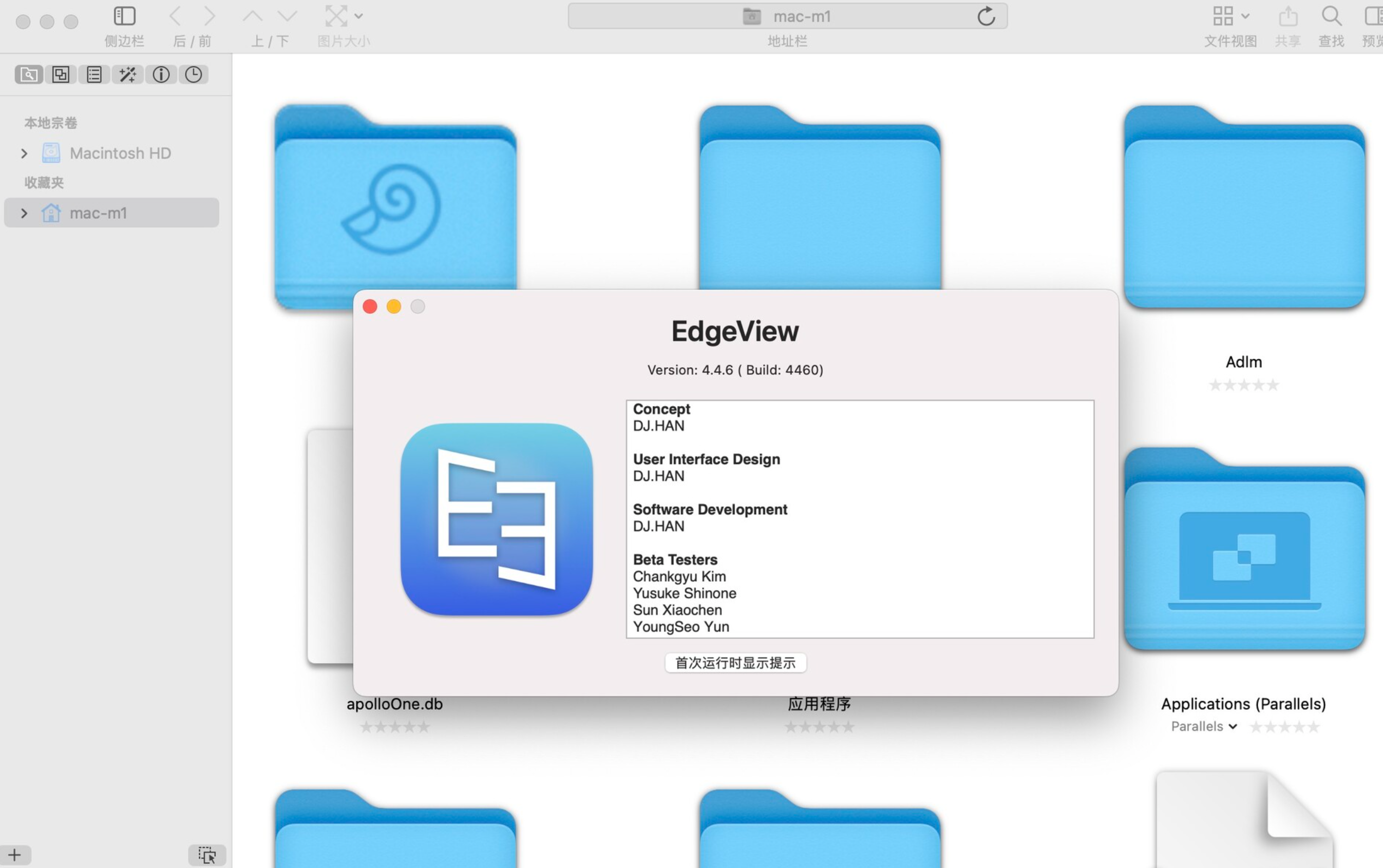Click the Concept heading in credits
The width and height of the screenshot is (1383, 868).
(x=661, y=409)
